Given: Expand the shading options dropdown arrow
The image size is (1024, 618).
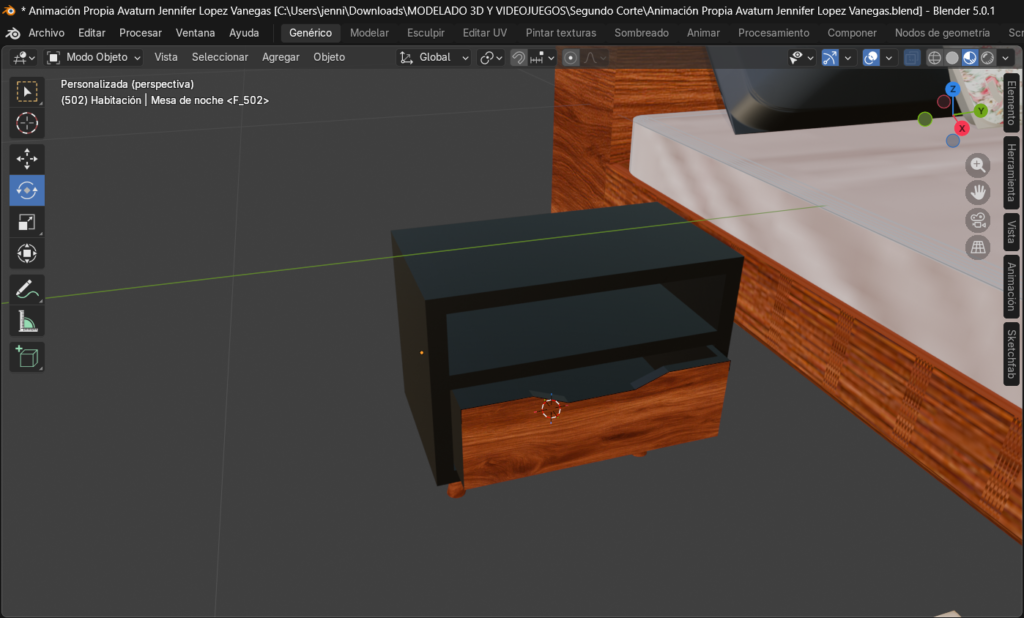Looking at the screenshot, I should 1006,58.
